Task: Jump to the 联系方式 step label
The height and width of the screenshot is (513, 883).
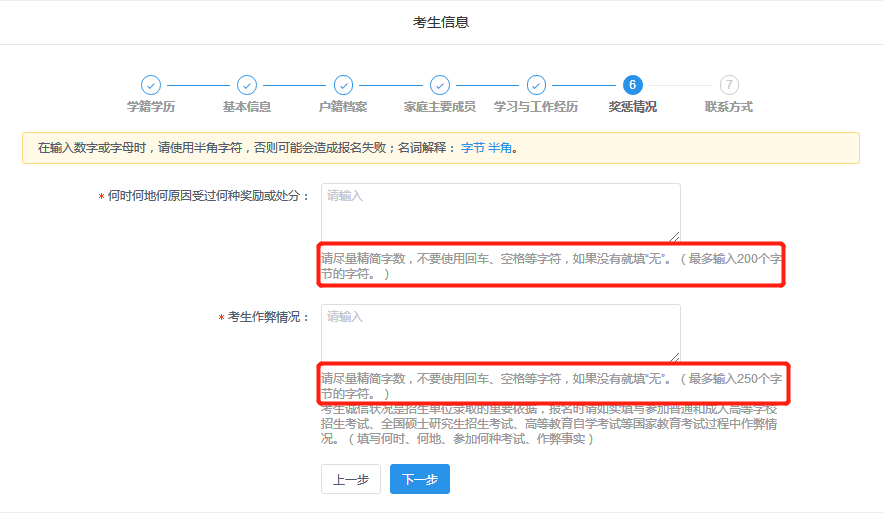Action: pos(729,107)
